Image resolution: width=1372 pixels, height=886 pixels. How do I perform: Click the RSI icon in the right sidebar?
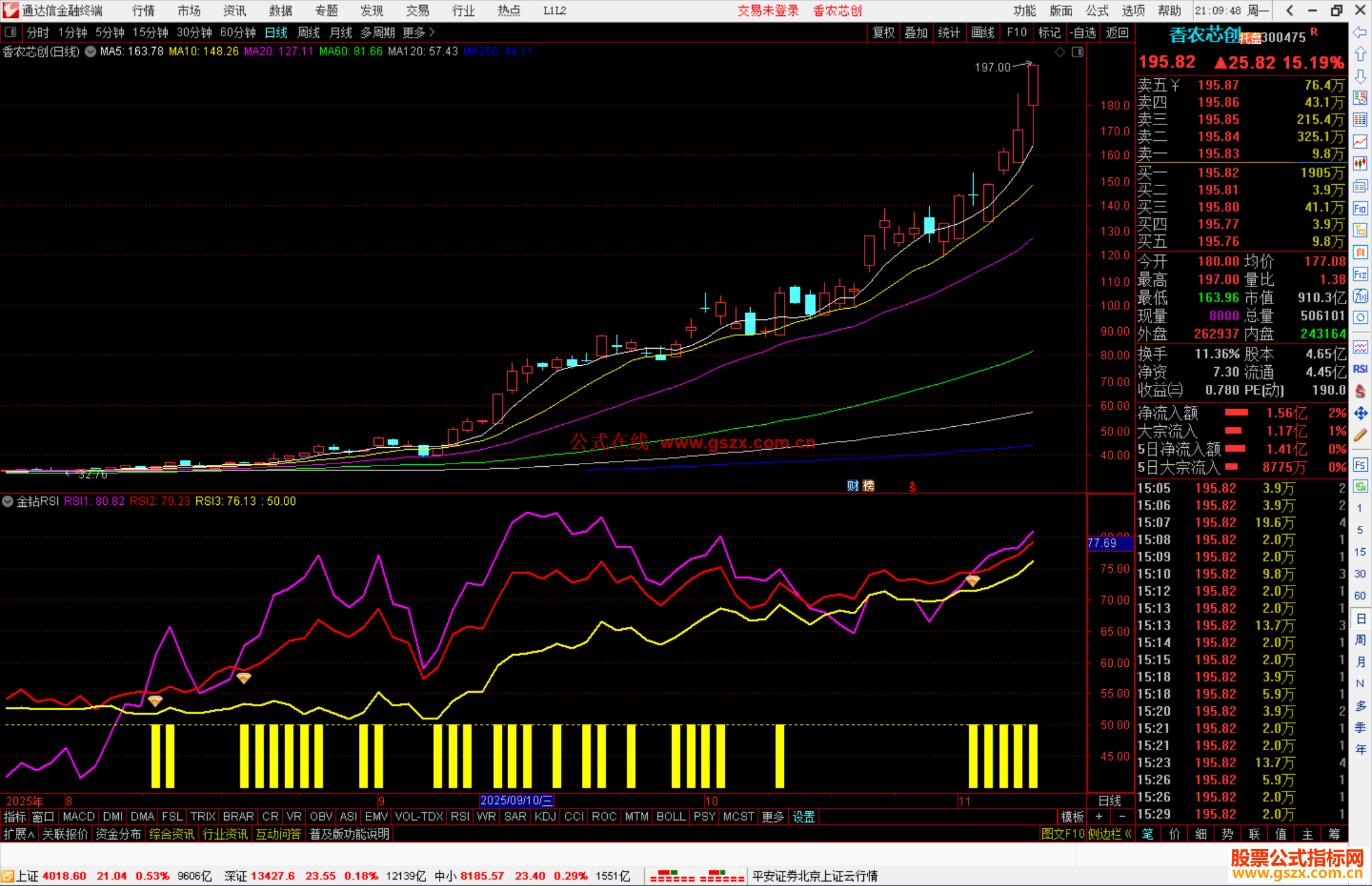1360,369
